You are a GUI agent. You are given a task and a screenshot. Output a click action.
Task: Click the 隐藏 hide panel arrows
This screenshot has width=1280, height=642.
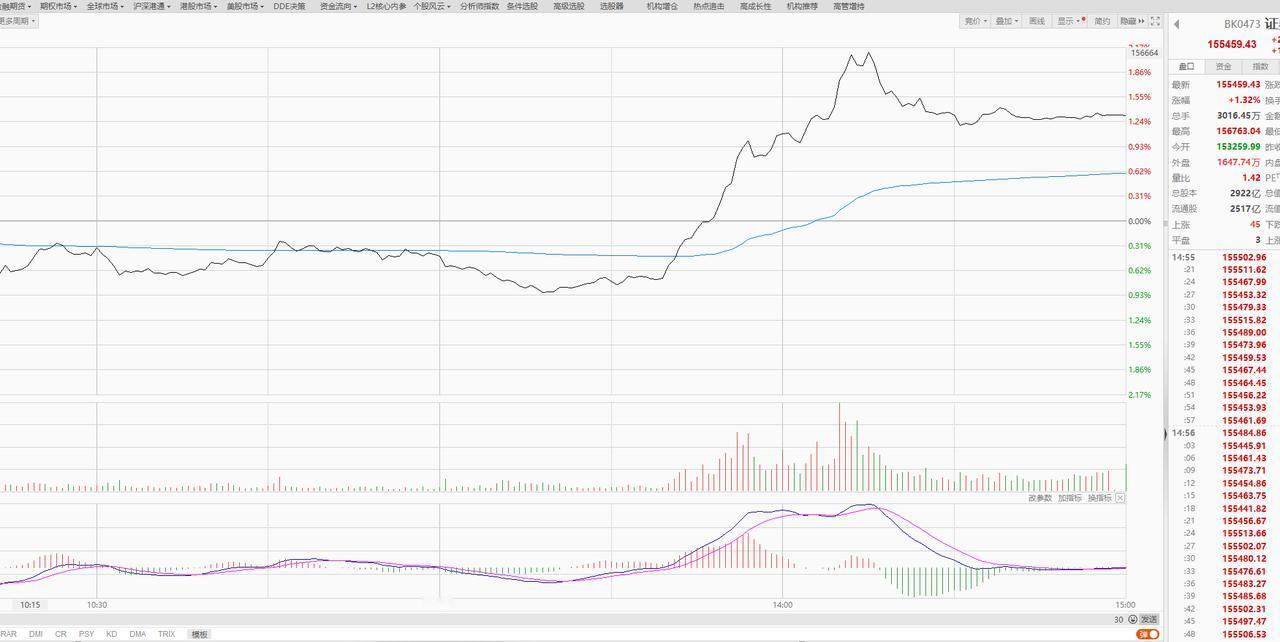(1131, 21)
